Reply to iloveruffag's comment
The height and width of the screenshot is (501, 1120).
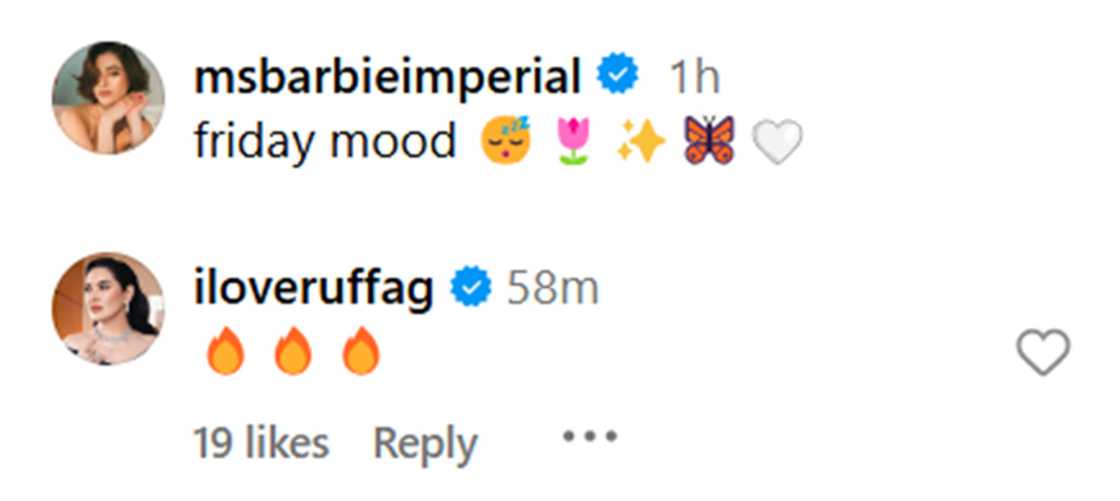coord(425,443)
